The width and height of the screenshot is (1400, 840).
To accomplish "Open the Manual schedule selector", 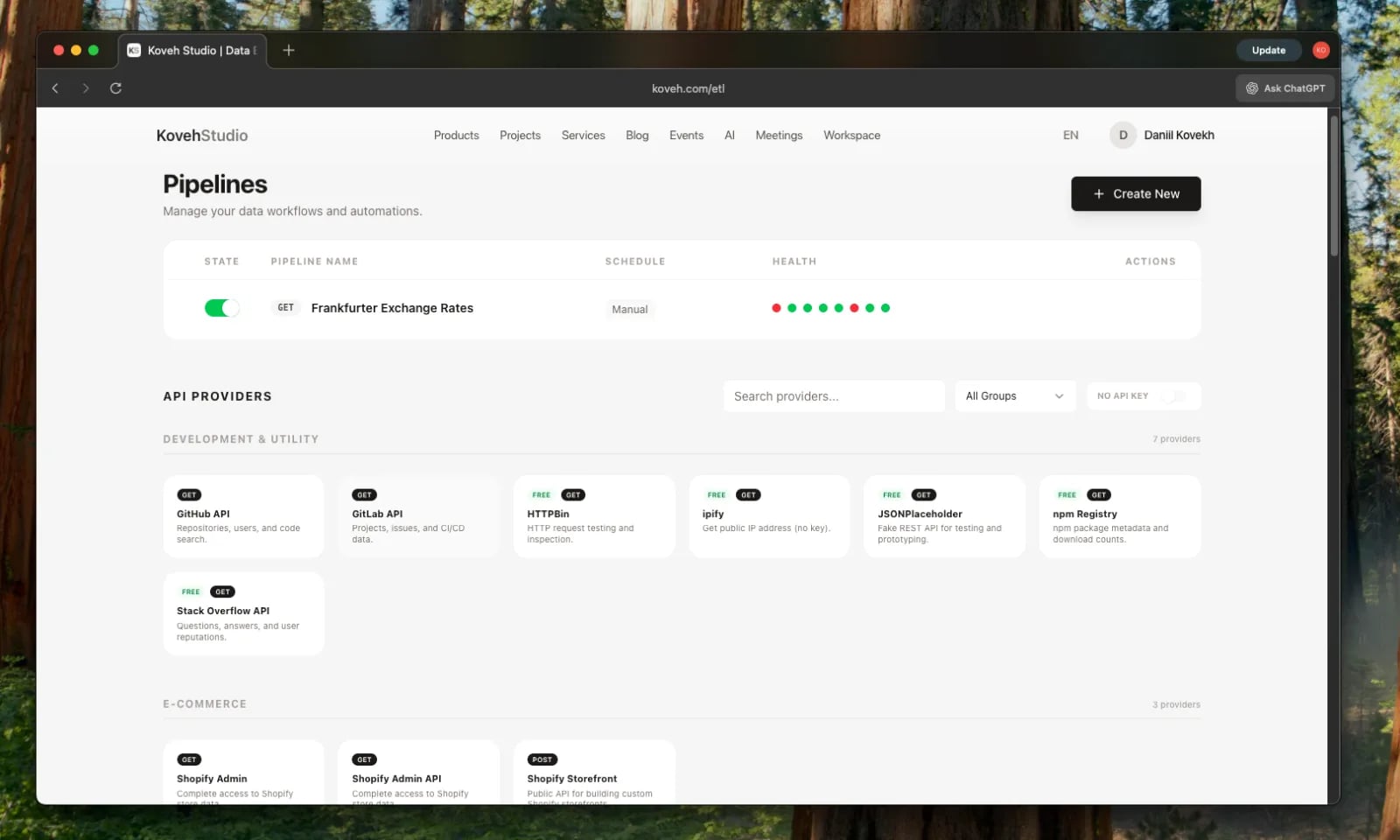I will coord(629,309).
